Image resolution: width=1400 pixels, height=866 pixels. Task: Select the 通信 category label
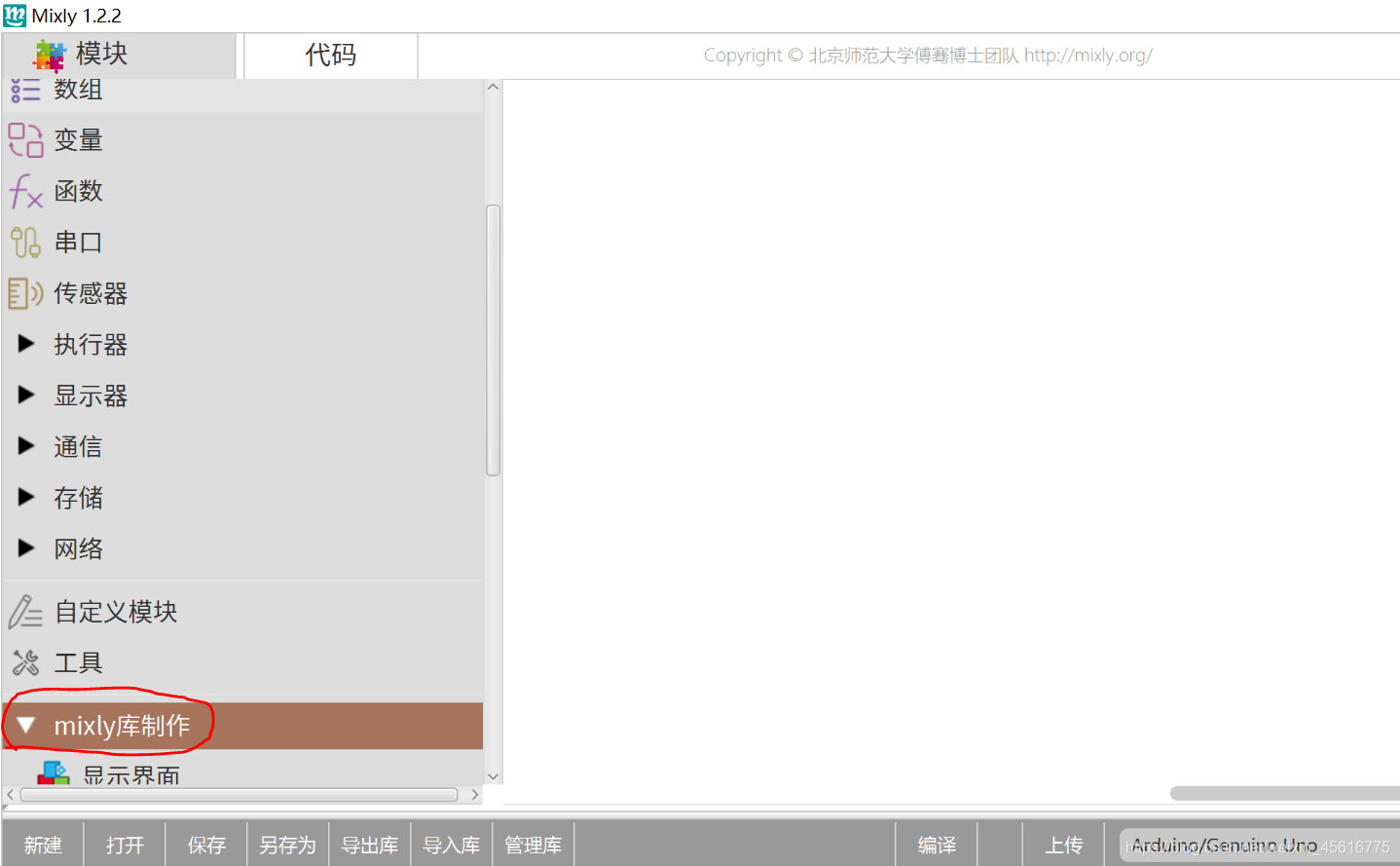coord(78,446)
